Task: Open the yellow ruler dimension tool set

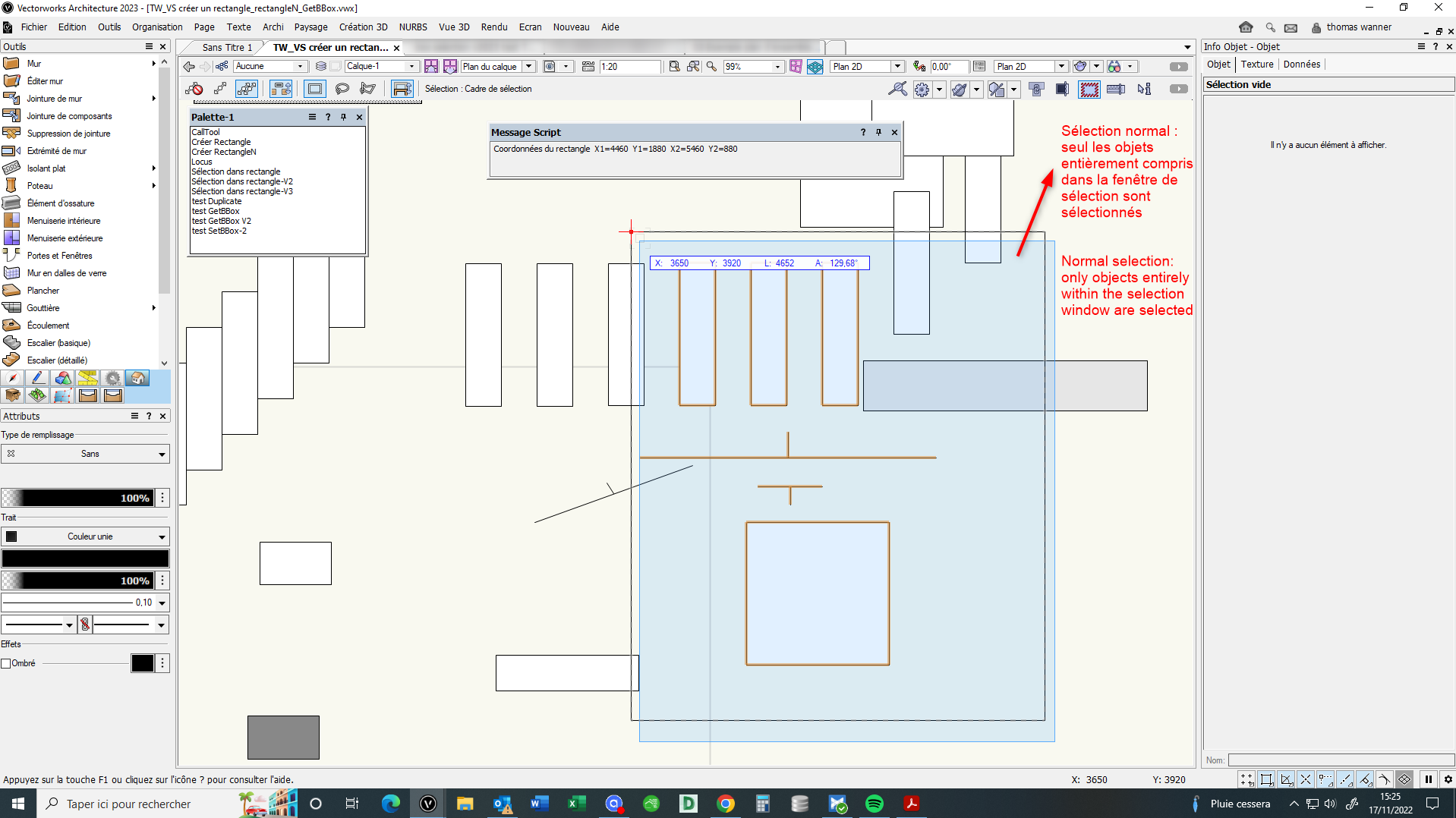Action: (x=87, y=378)
